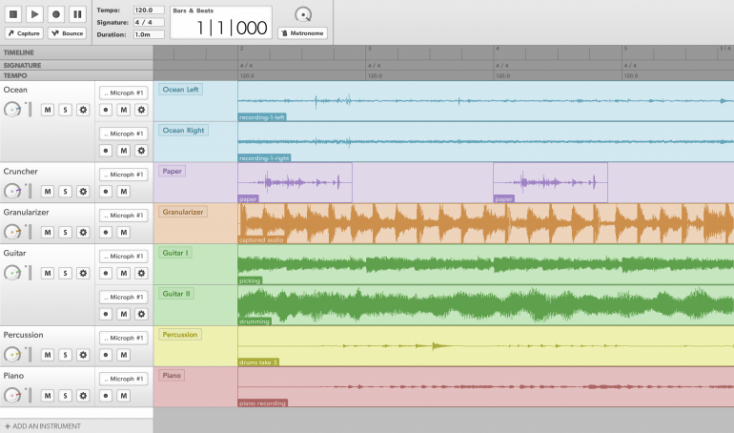Adjust the Granularizer volume knob

pyautogui.click(x=13, y=232)
